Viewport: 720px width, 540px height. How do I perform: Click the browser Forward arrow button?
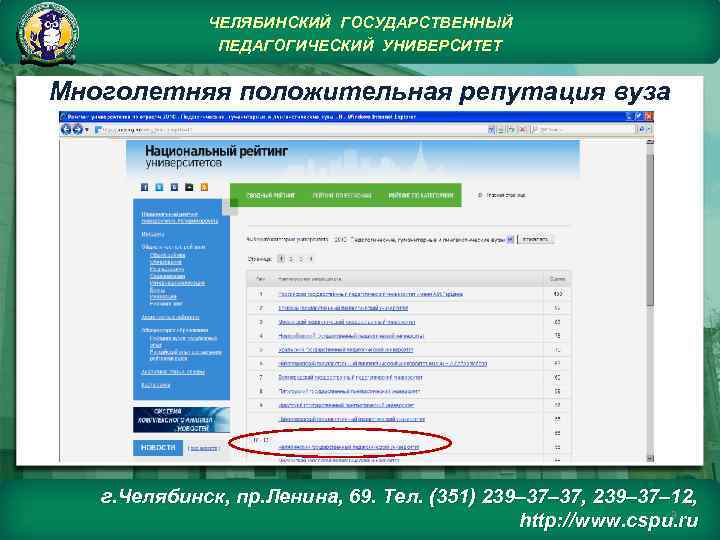[x=78, y=129]
